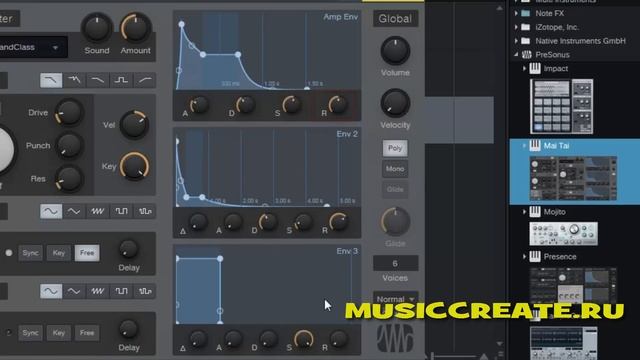This screenshot has width=640, height=360.
Task: Click the Voices count field showing 6
Action: (395, 263)
